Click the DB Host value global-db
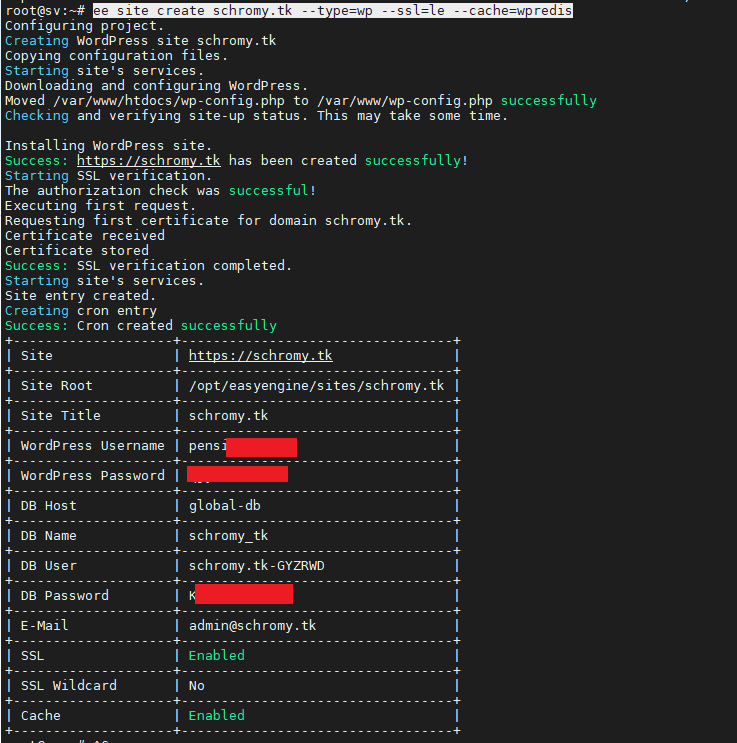Screen dimensions: 737x743 coord(224,505)
